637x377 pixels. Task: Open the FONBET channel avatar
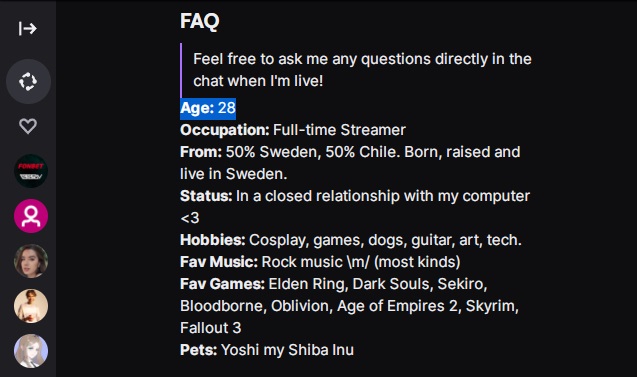tap(31, 171)
